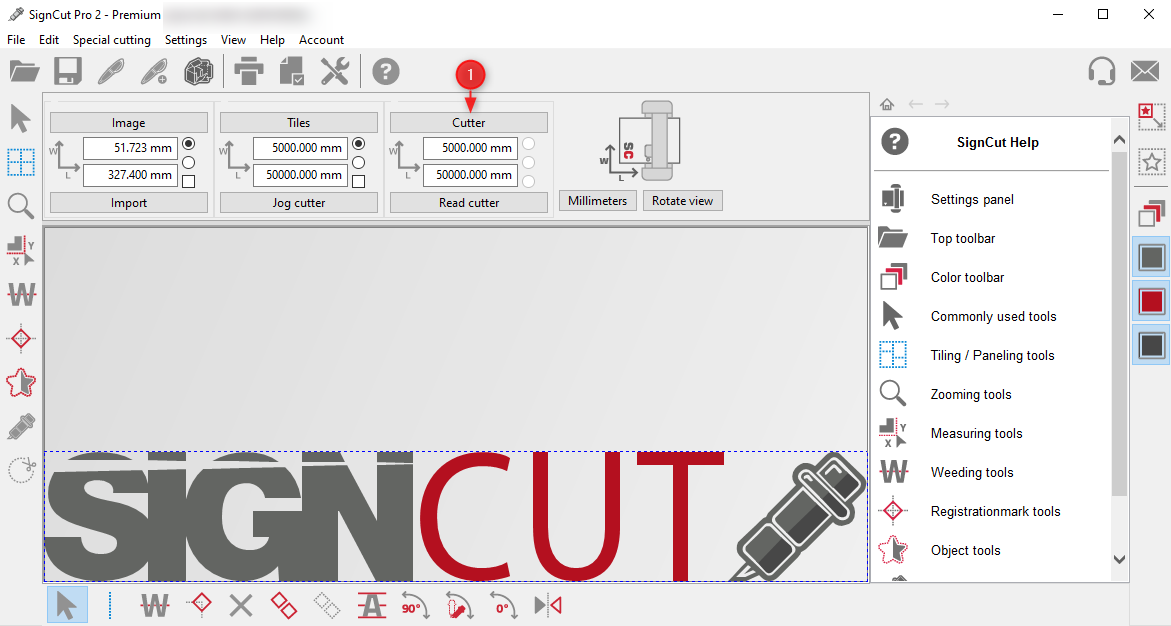Click the dashed circle scissors tool in sidebar
1171x626 pixels.
[x=22, y=470]
